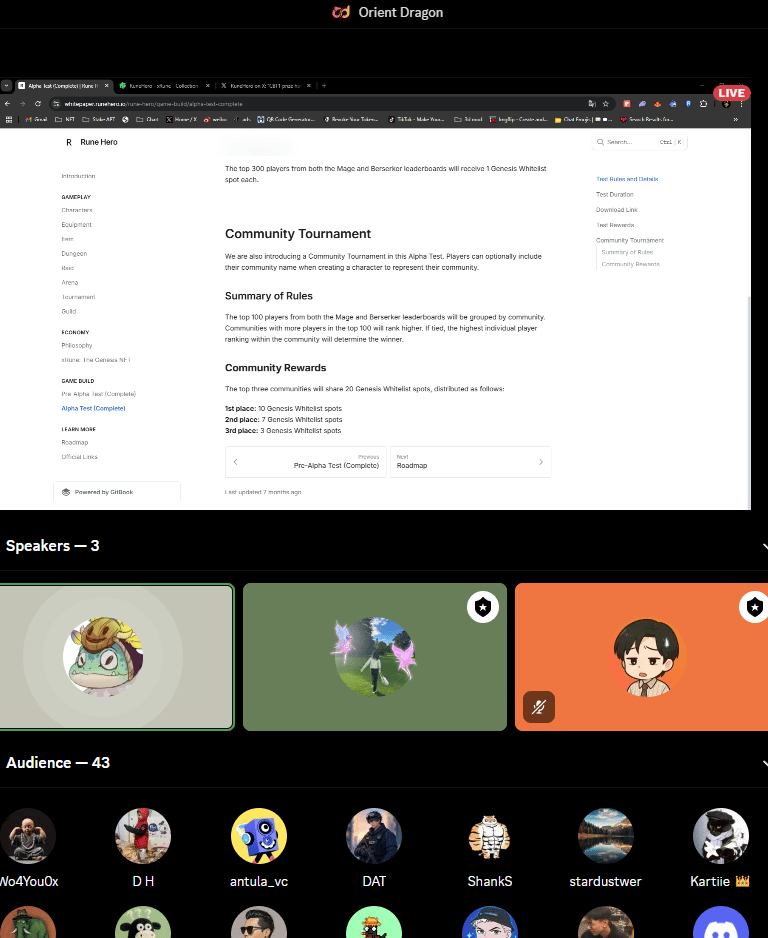
Task: Jump to Download Link in contents
Action: click(x=617, y=210)
